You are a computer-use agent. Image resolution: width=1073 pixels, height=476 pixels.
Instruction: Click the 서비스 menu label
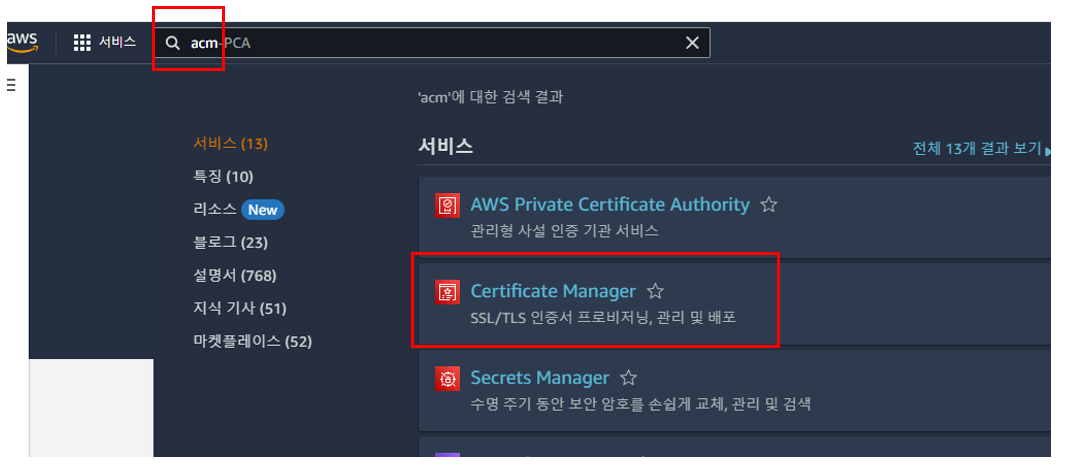pos(117,42)
